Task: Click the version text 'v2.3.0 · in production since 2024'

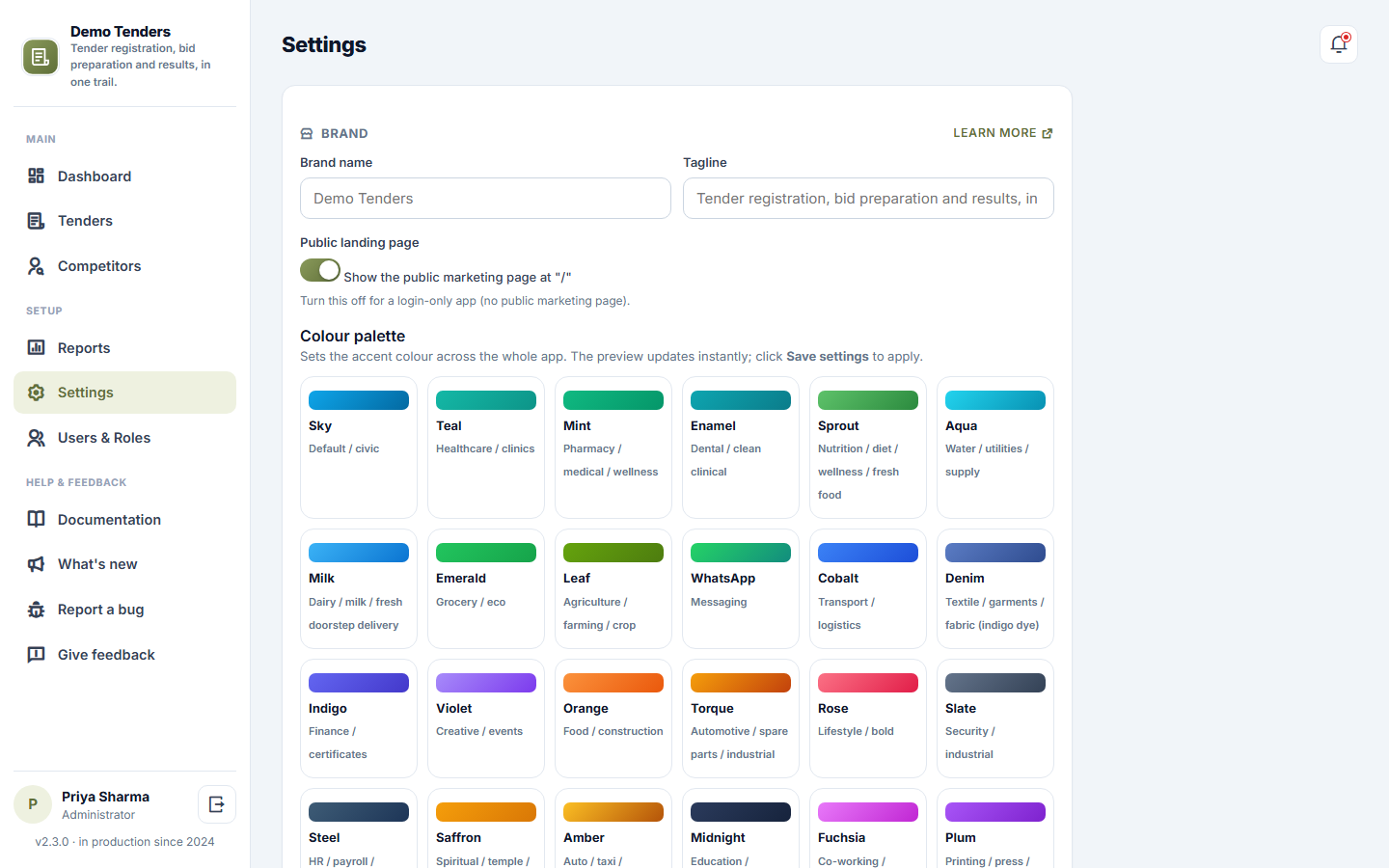Action: point(124,842)
